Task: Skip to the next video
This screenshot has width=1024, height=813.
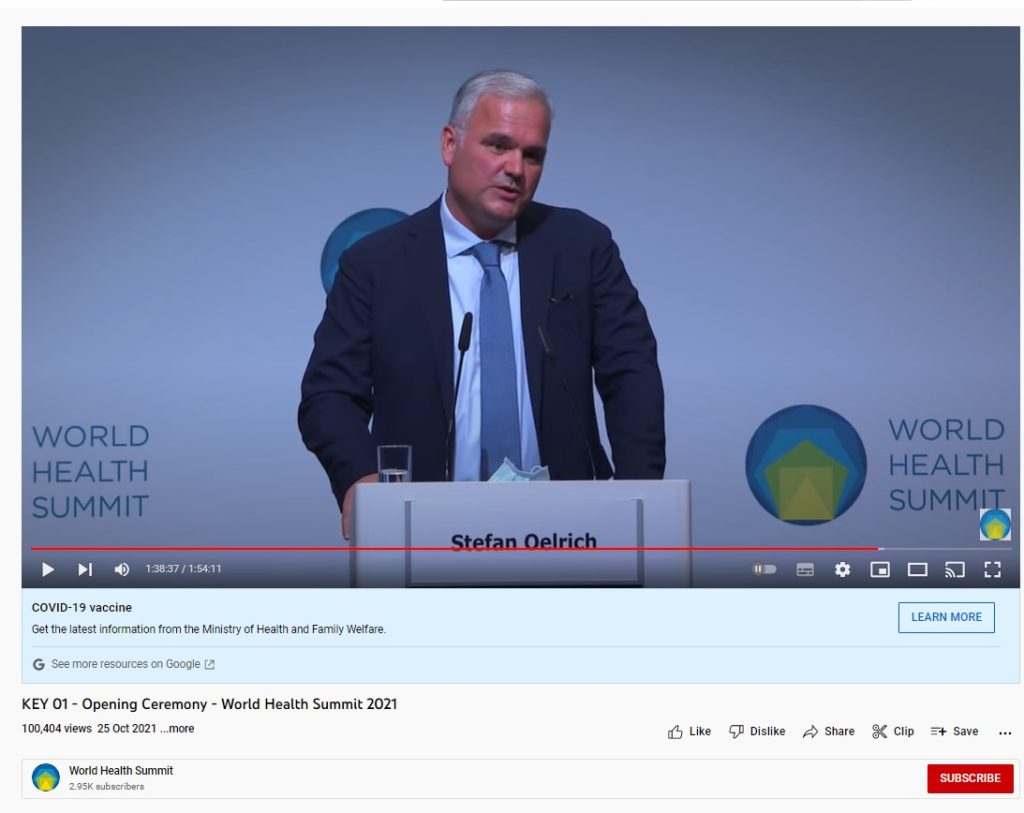Action: 85,569
